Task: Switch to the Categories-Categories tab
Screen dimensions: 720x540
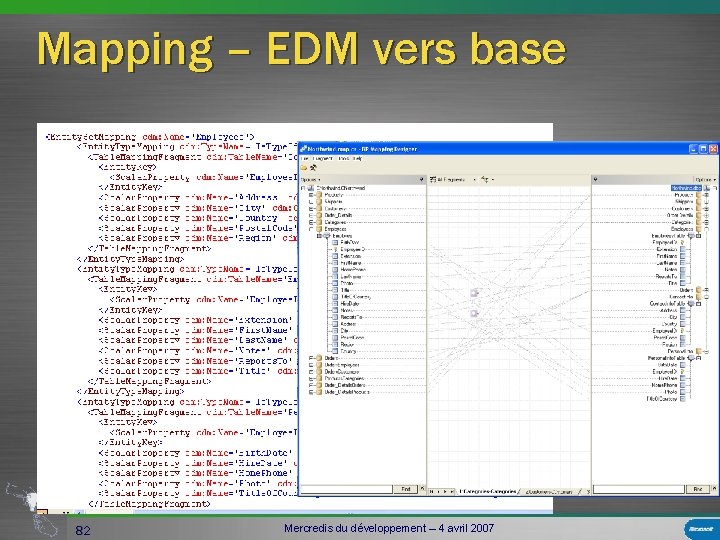Action: coord(488,491)
